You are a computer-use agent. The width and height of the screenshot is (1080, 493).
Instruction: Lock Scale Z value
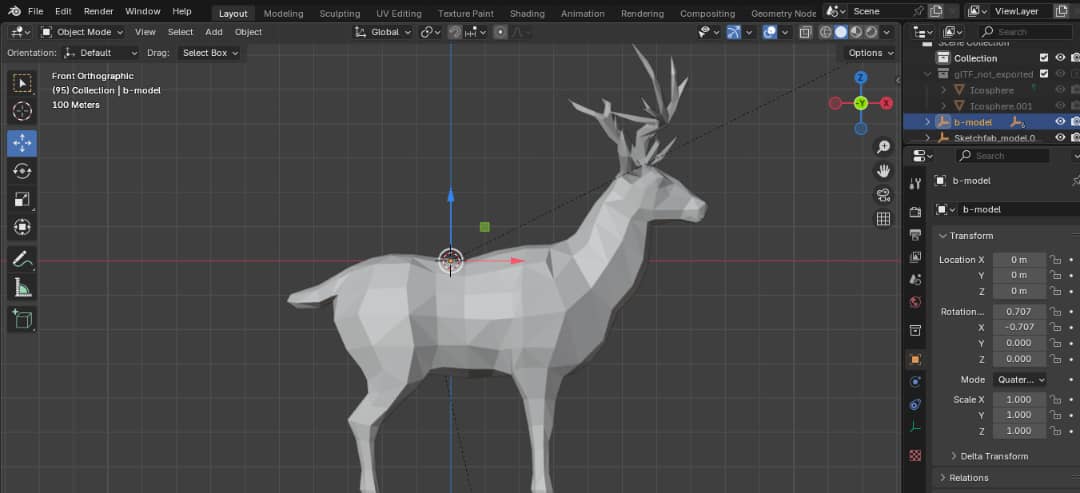click(1055, 430)
